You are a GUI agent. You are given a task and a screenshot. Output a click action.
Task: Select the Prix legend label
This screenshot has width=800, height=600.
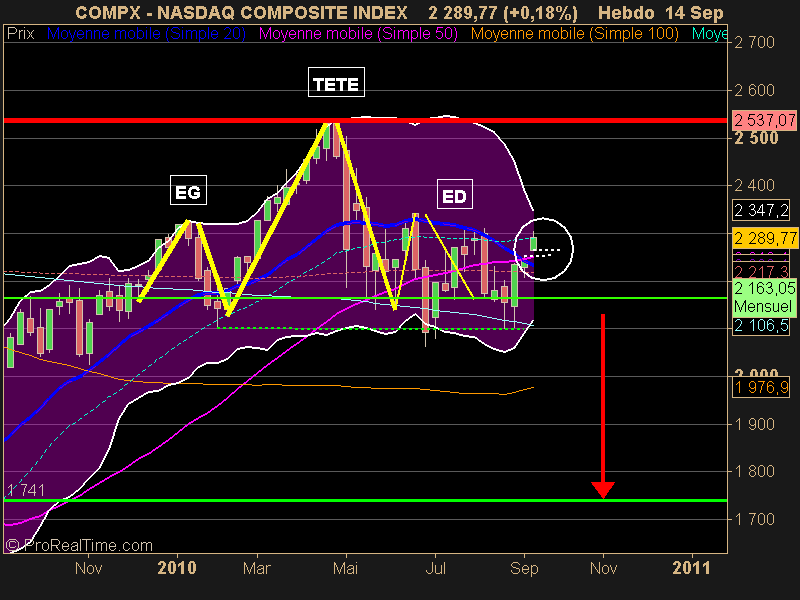[20, 34]
